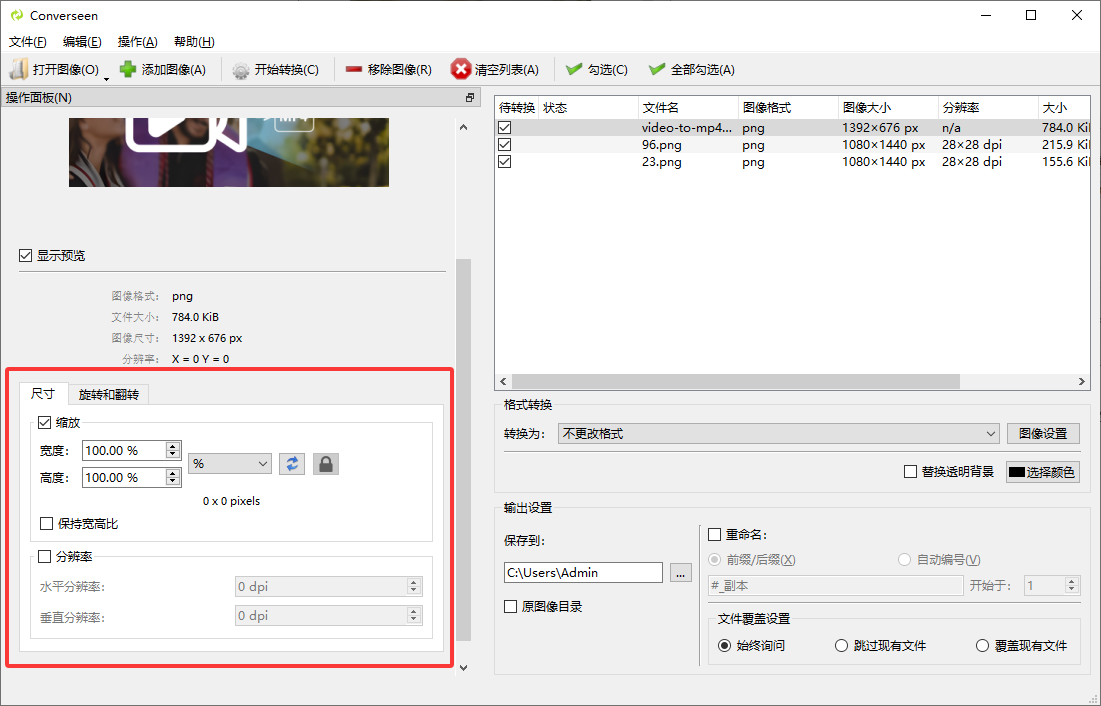This screenshot has width=1101, height=706.
Task: Open the 编辑(E) menu
Action: pyautogui.click(x=82, y=42)
